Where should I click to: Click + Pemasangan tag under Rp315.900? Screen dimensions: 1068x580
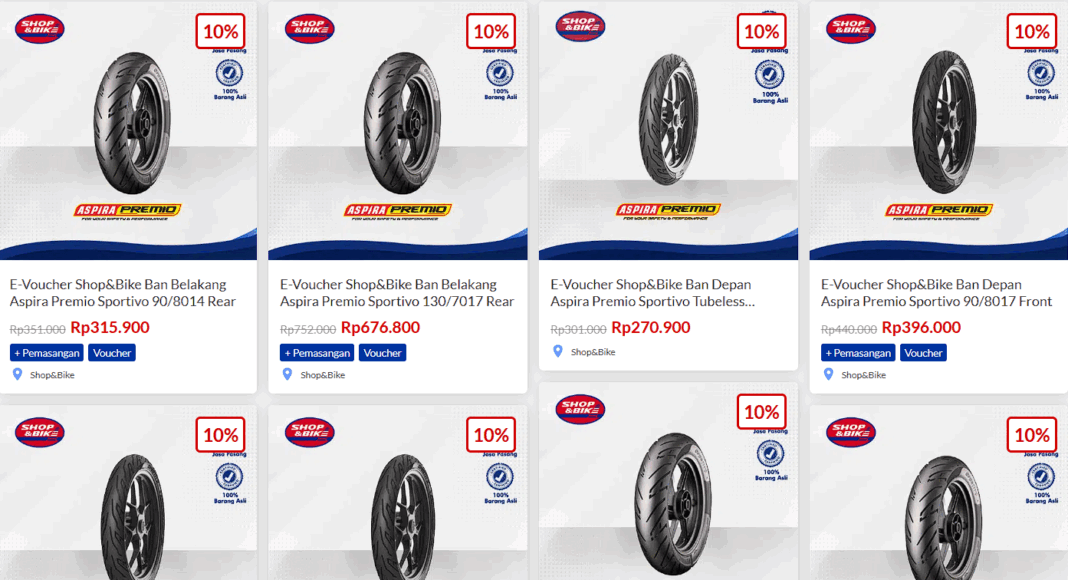(x=46, y=353)
